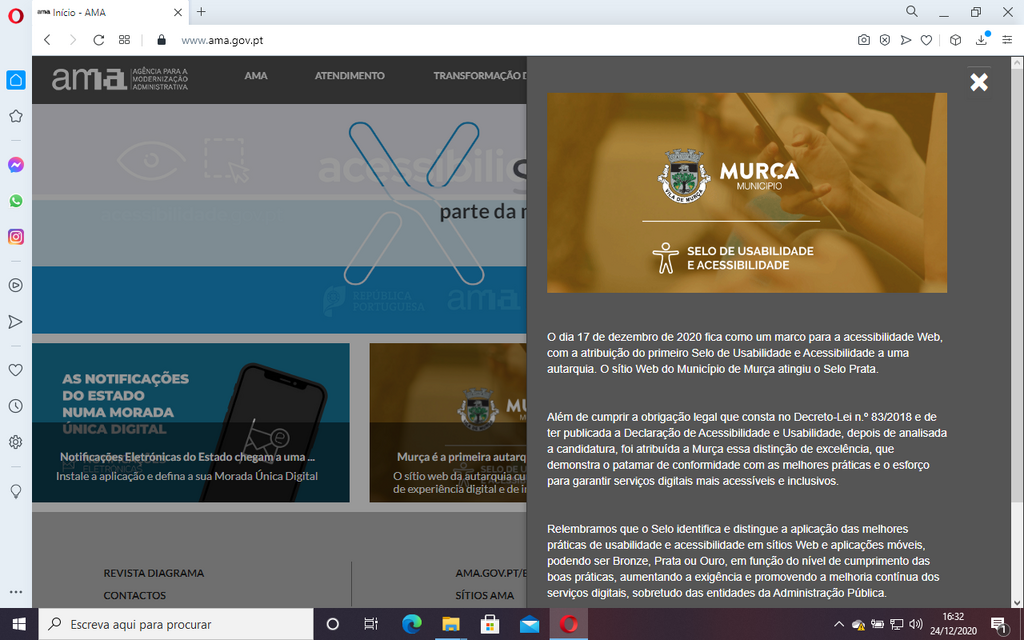The height and width of the screenshot is (640, 1024).
Task: Click the AMA logo in the header
Action: (x=120, y=79)
